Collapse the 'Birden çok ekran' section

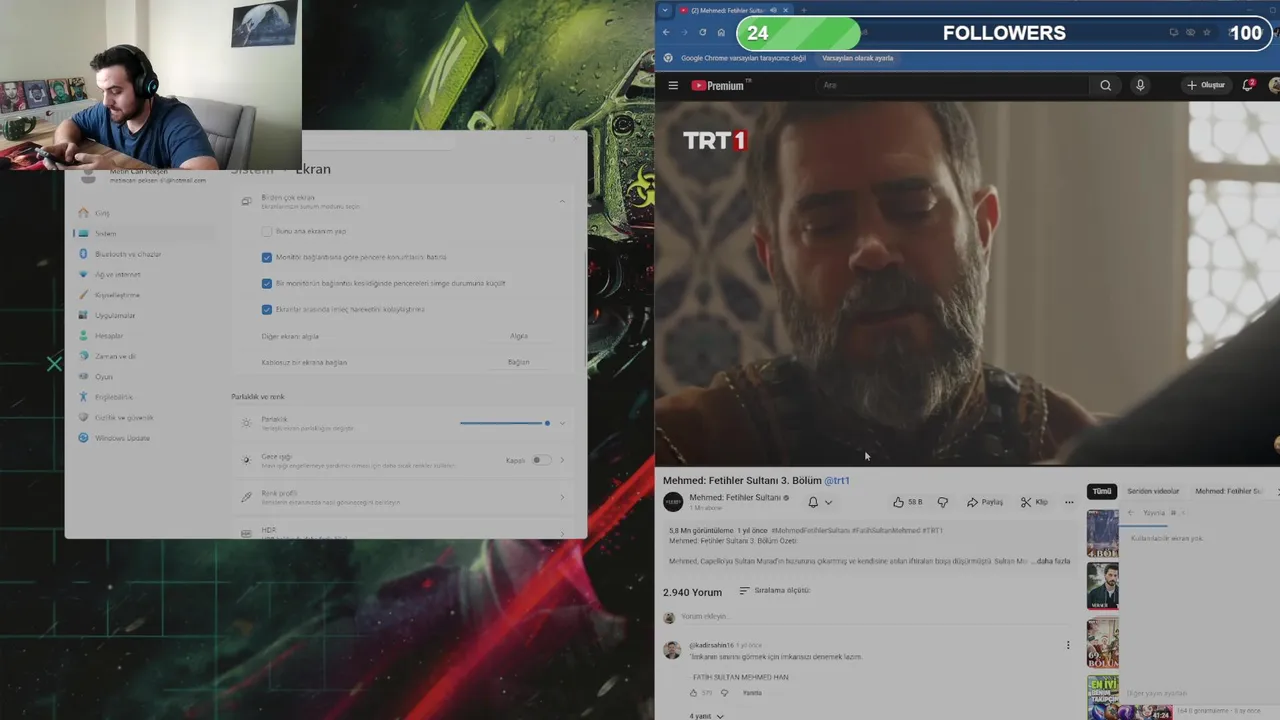click(562, 201)
